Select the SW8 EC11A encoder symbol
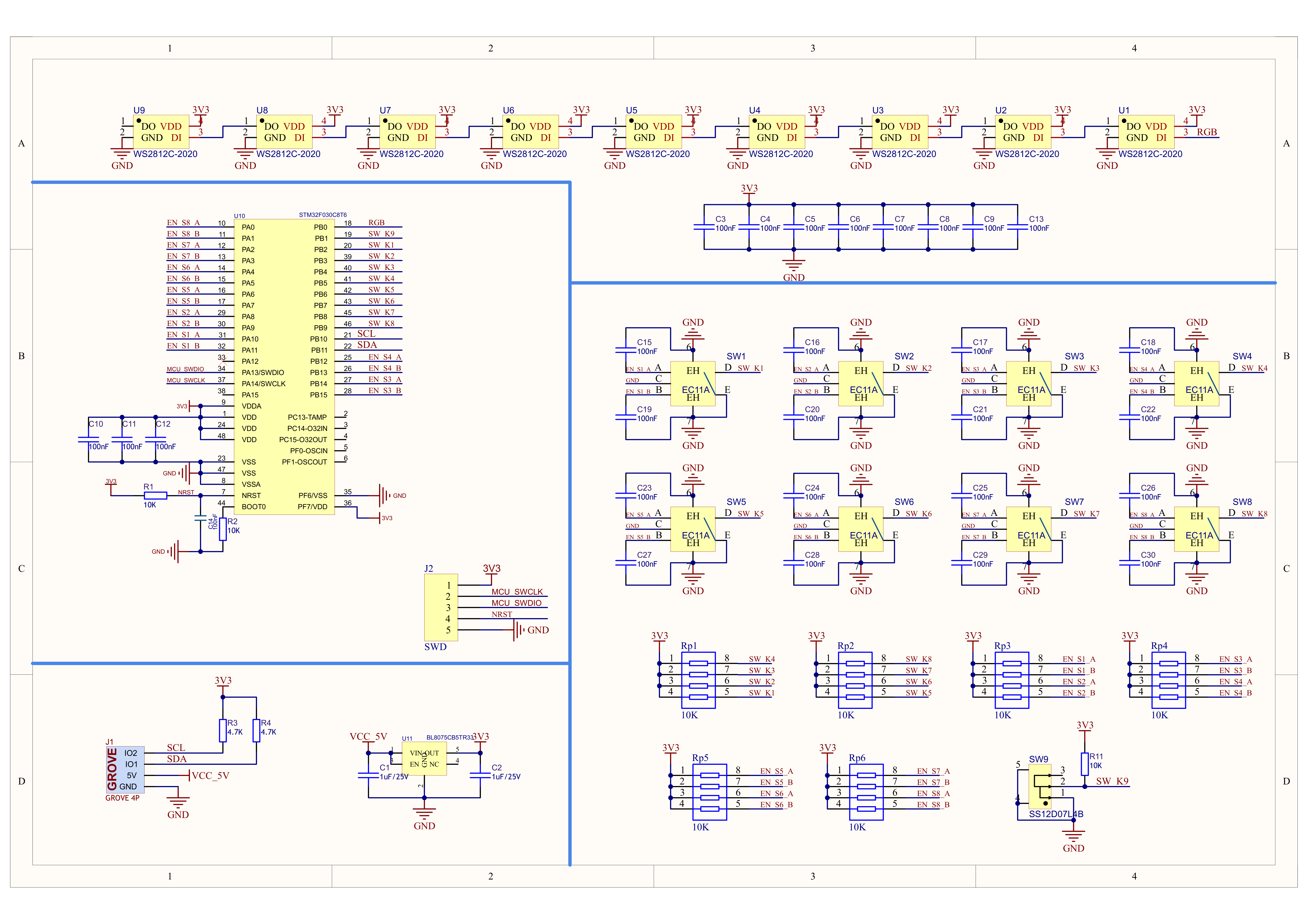Image resolution: width=1308 pixels, height=924 pixels. click(1196, 529)
